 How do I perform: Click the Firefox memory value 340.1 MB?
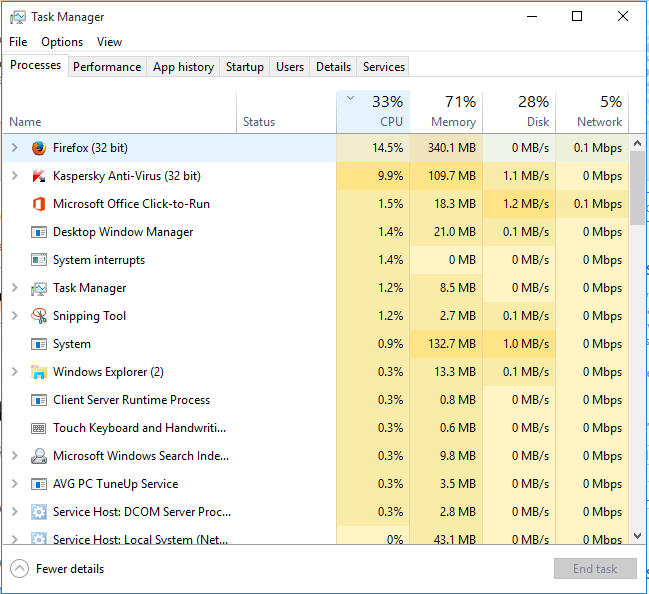click(x=452, y=148)
